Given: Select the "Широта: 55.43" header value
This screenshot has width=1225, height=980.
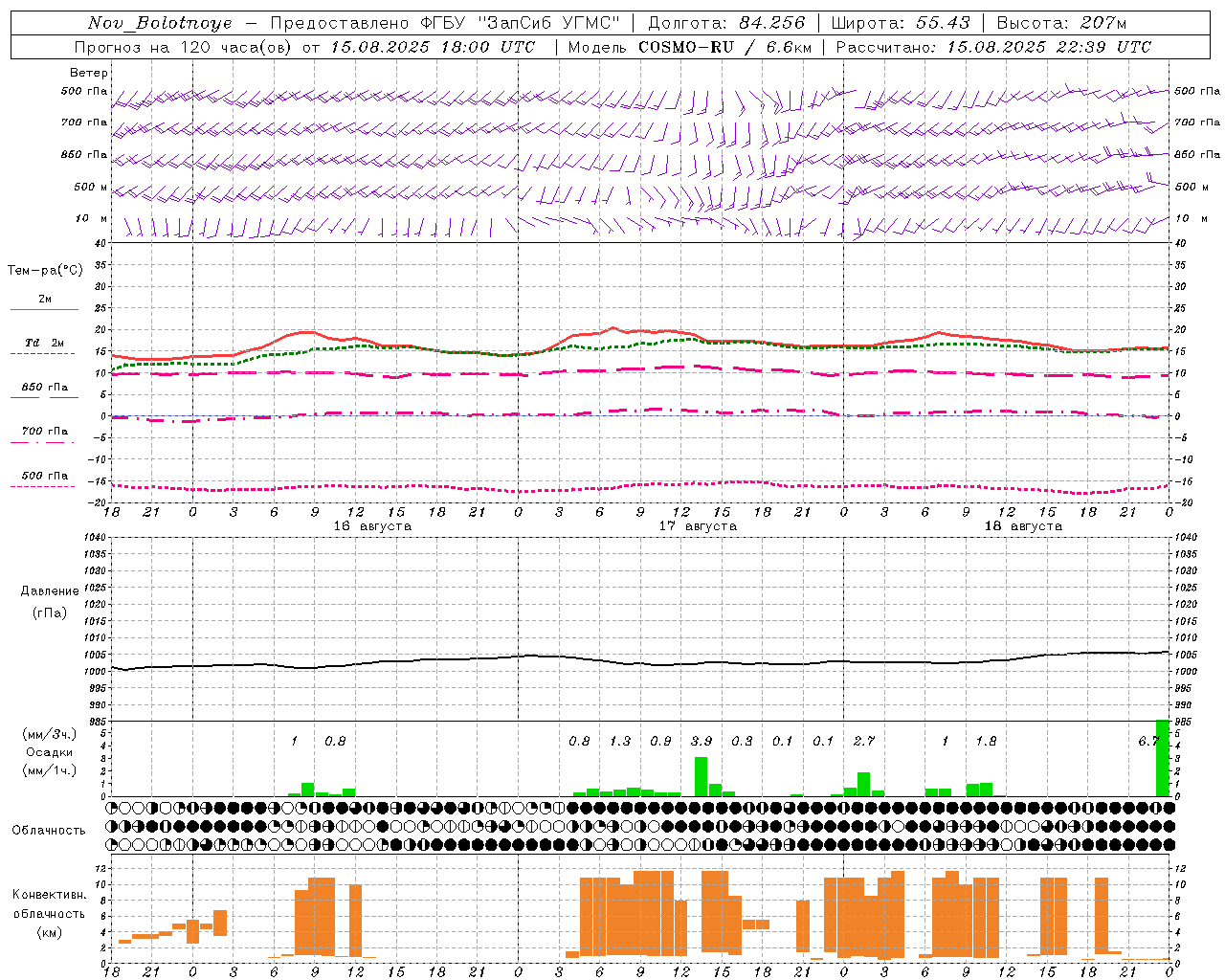Looking at the screenshot, I should coord(901,23).
